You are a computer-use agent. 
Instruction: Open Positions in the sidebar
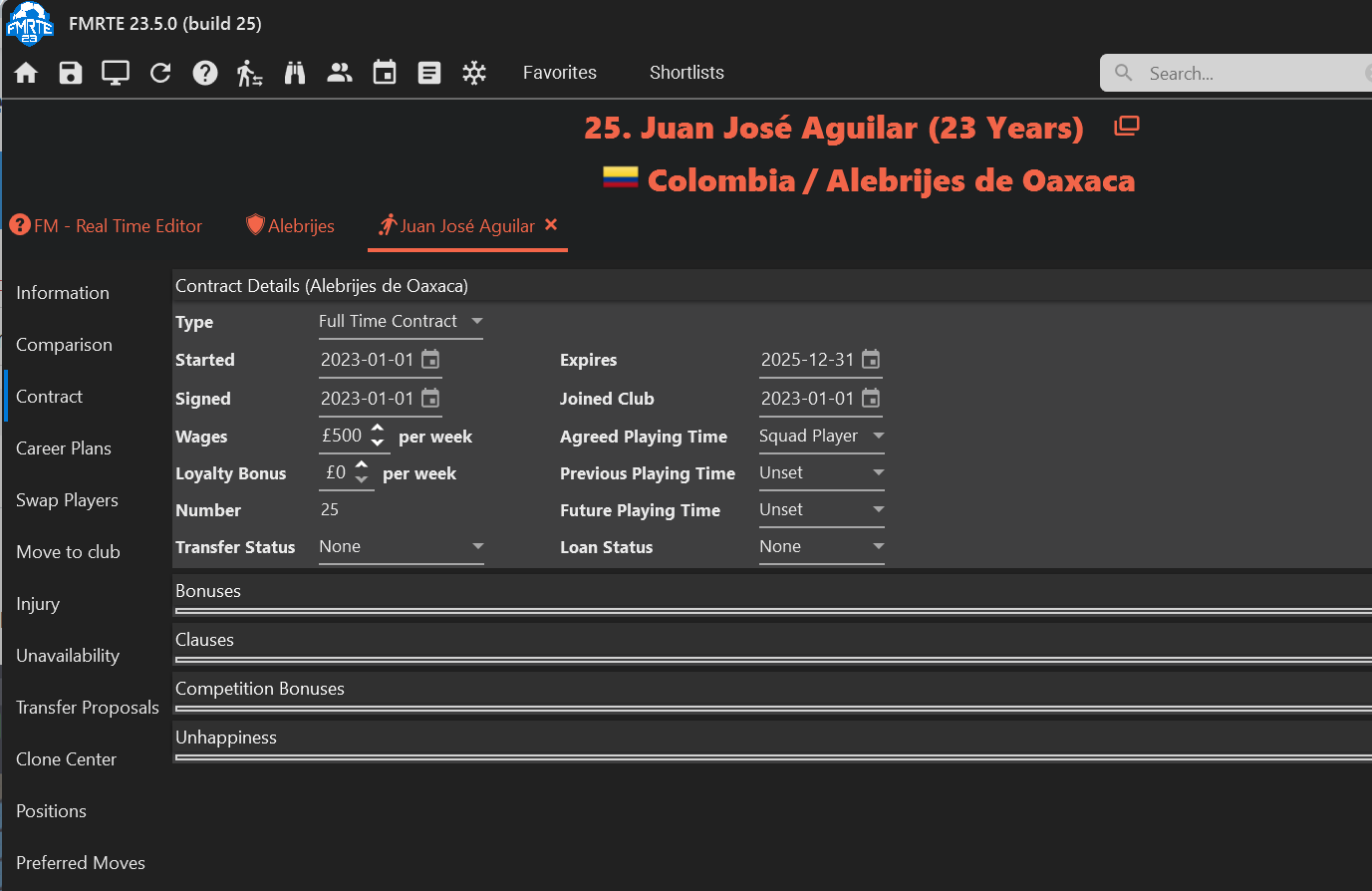coord(51,811)
